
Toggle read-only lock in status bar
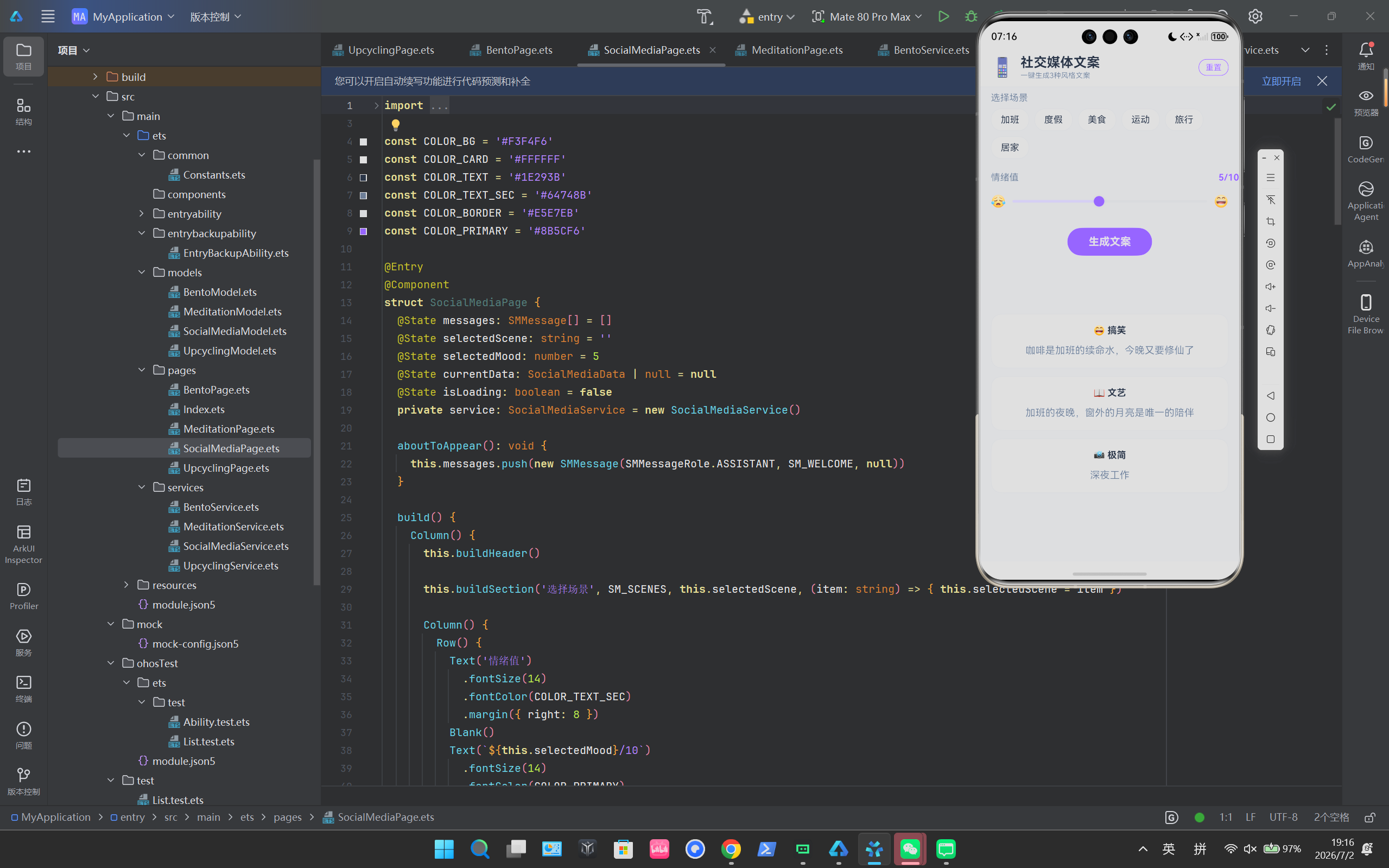1369,818
